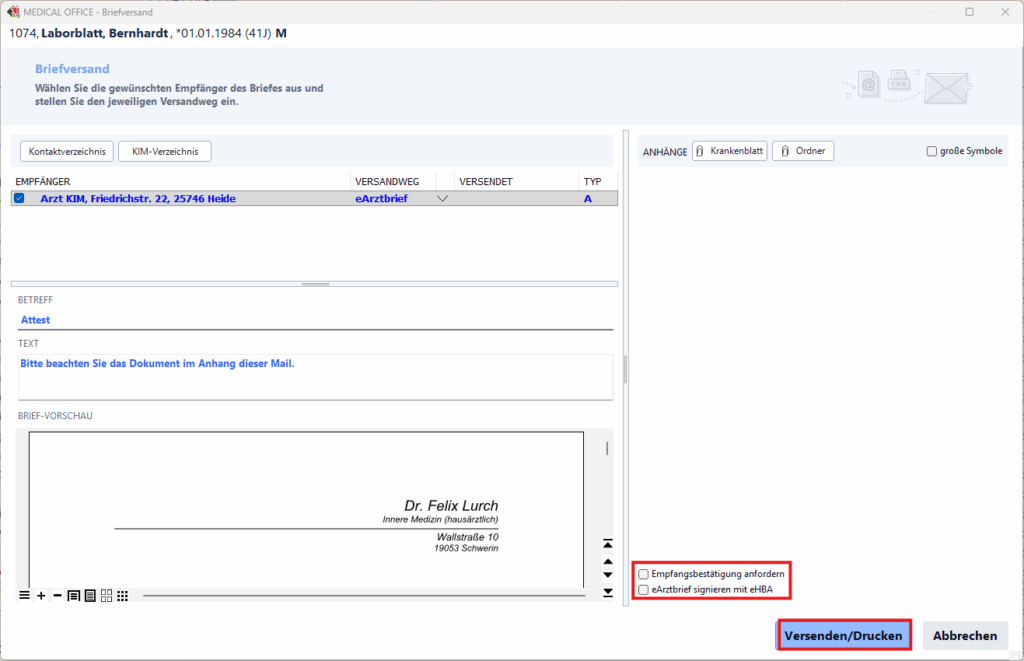Enable Empfangsbestätigung anfordern checkbox
The image size is (1024, 661).
tap(644, 574)
